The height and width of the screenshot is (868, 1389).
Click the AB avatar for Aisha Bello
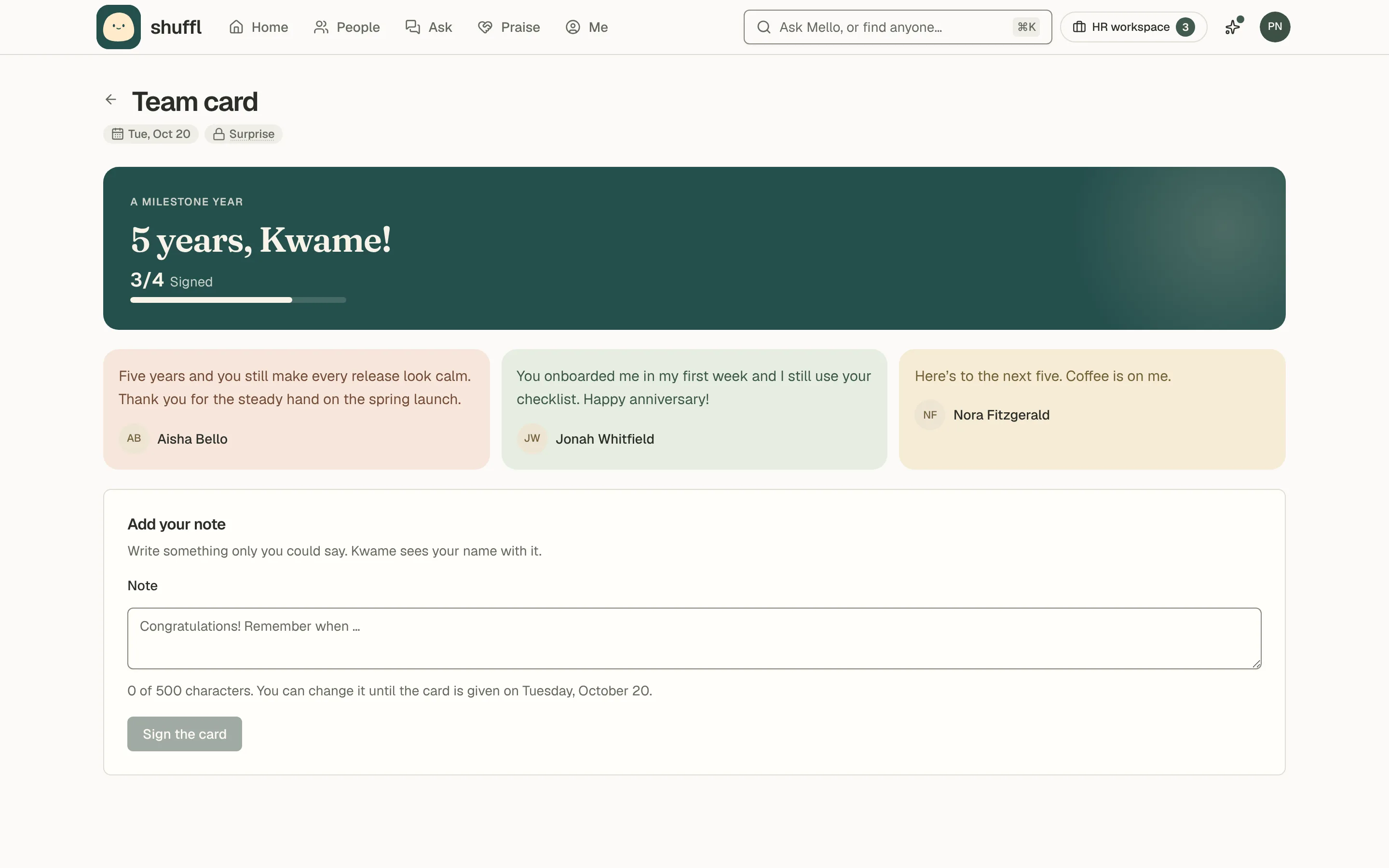[x=134, y=439]
